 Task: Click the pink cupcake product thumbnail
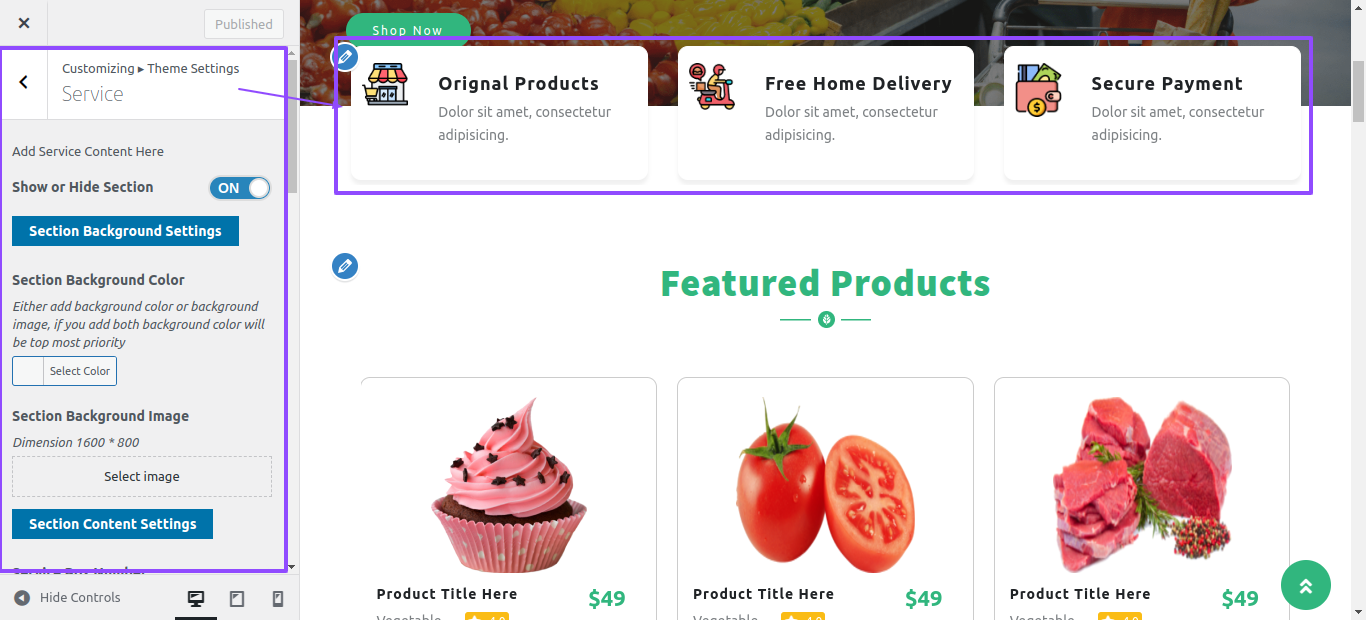[508, 485]
